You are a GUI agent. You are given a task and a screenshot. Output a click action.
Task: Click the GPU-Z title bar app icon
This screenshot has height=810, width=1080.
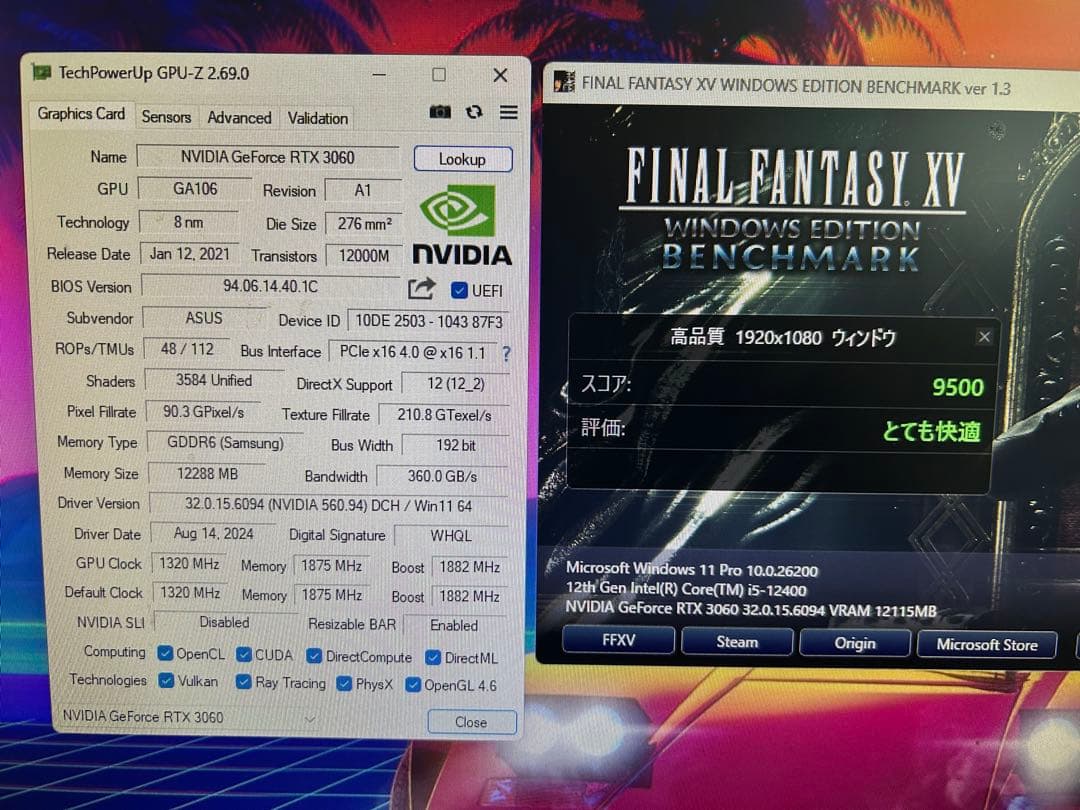pyautogui.click(x=42, y=72)
